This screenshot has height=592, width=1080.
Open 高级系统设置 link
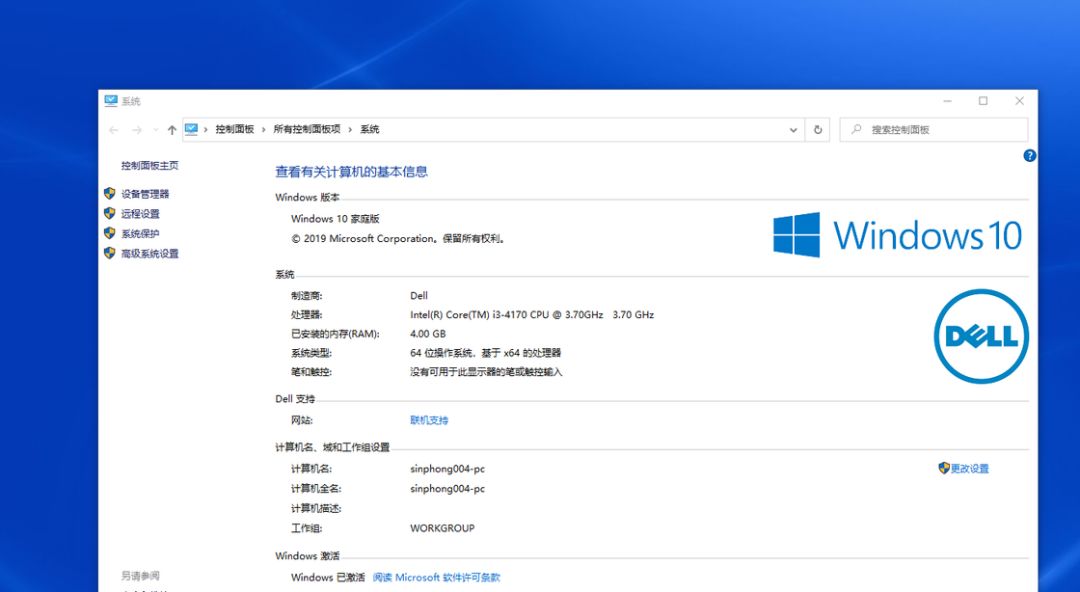[x=150, y=254]
